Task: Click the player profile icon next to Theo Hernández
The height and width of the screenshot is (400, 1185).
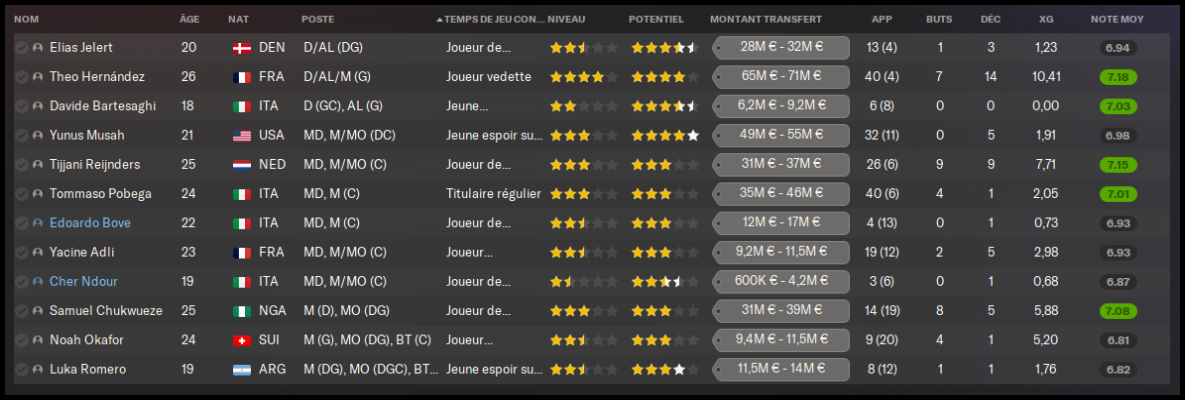Action: click(38, 76)
